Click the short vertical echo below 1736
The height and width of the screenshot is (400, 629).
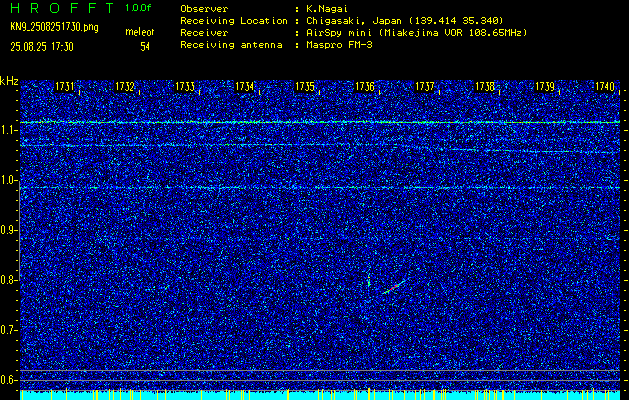[x=369, y=279]
